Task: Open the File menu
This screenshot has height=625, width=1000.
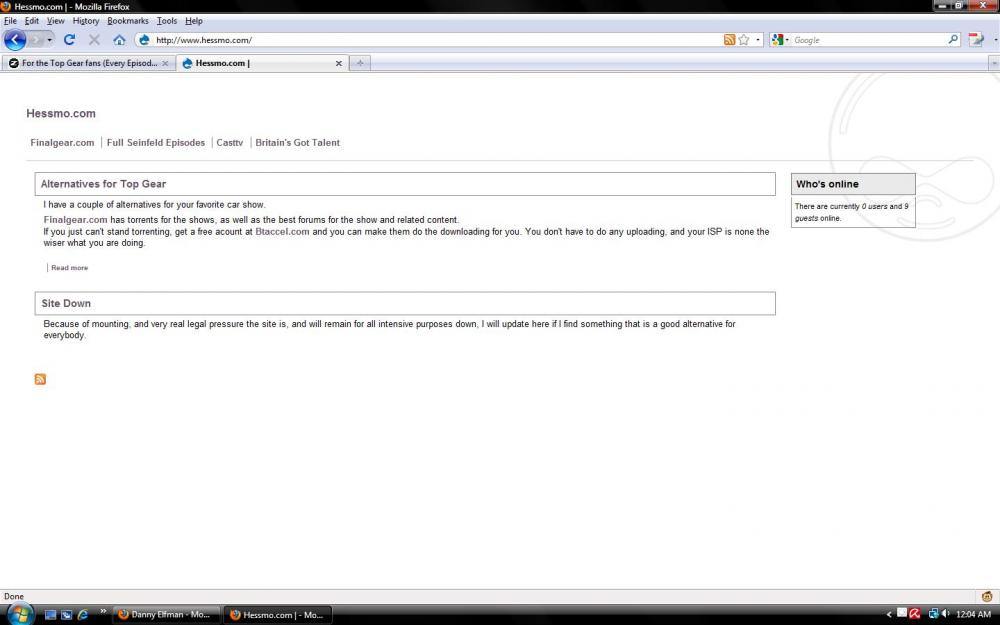Action: click(10, 20)
